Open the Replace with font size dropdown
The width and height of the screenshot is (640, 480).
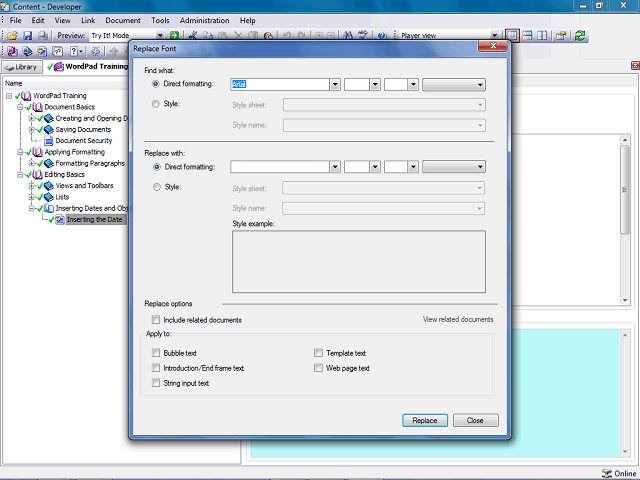[x=375, y=167]
